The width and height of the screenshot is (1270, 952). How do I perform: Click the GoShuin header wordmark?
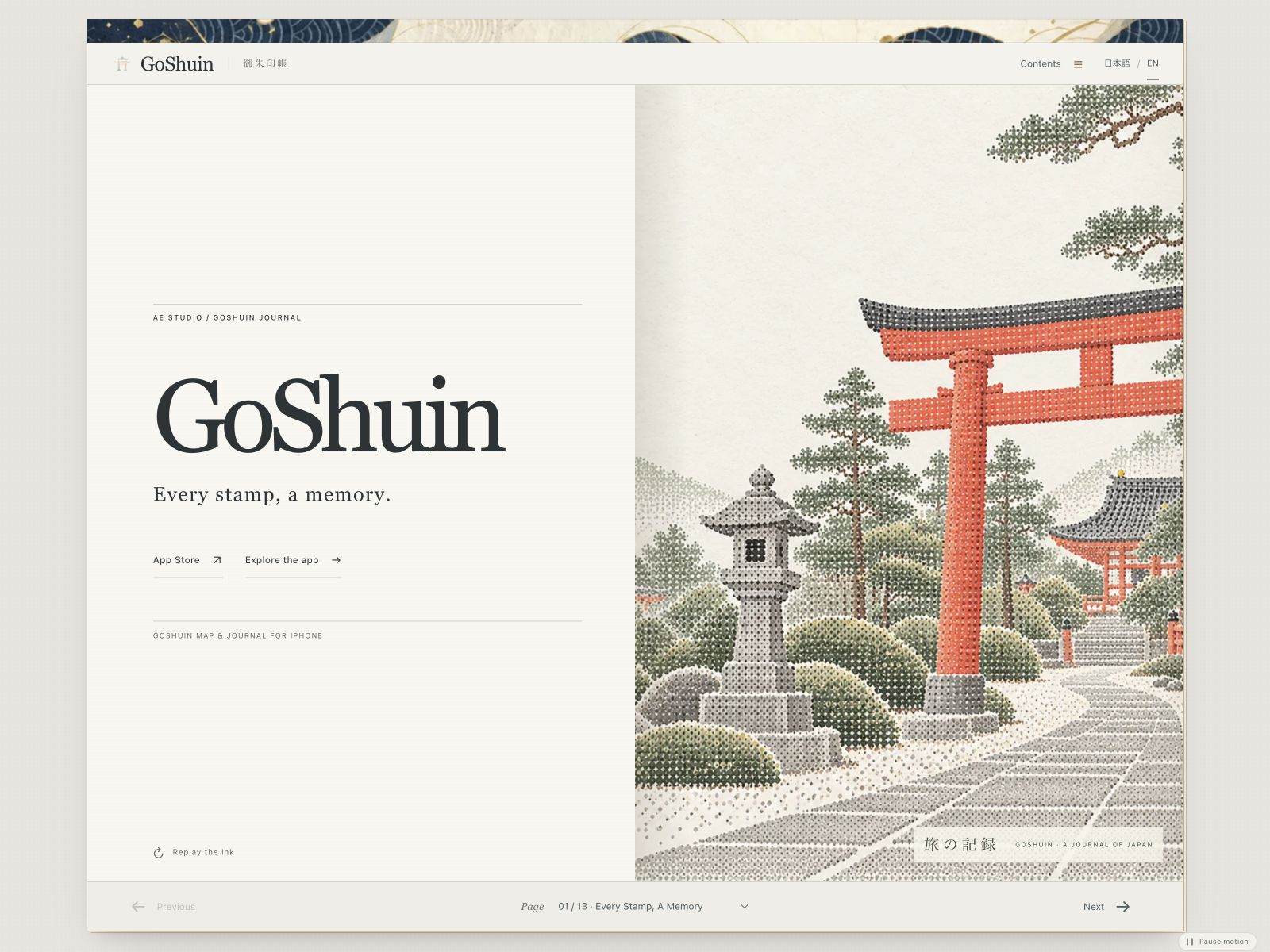[x=177, y=64]
